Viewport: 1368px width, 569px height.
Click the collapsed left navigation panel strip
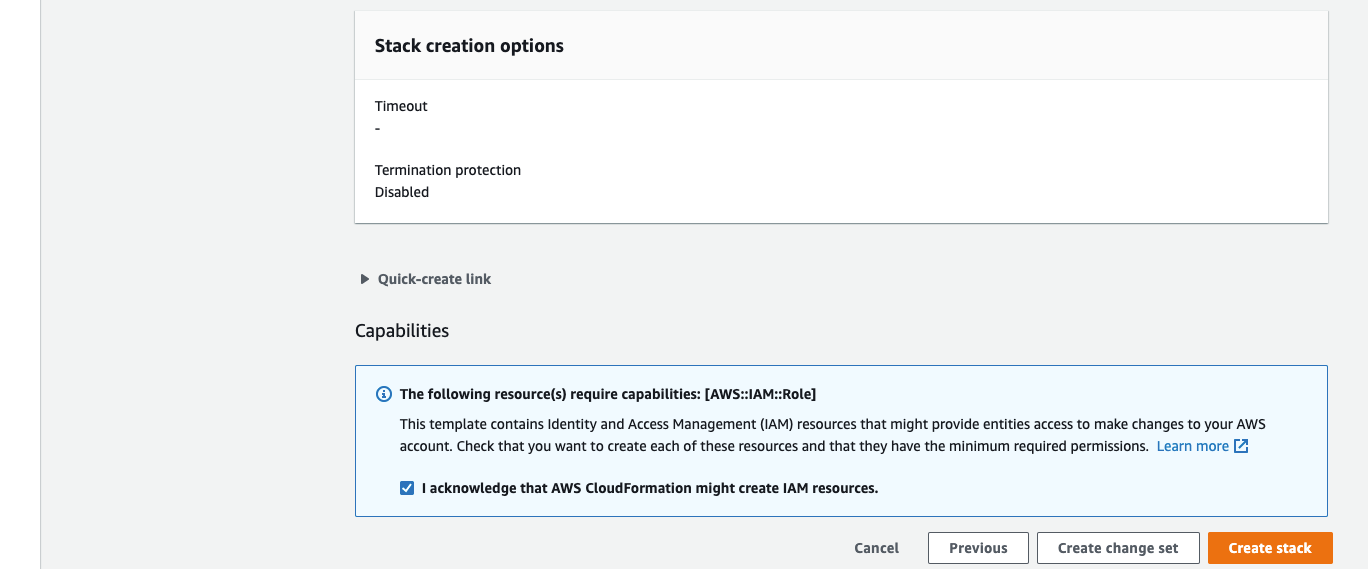pos(20,284)
